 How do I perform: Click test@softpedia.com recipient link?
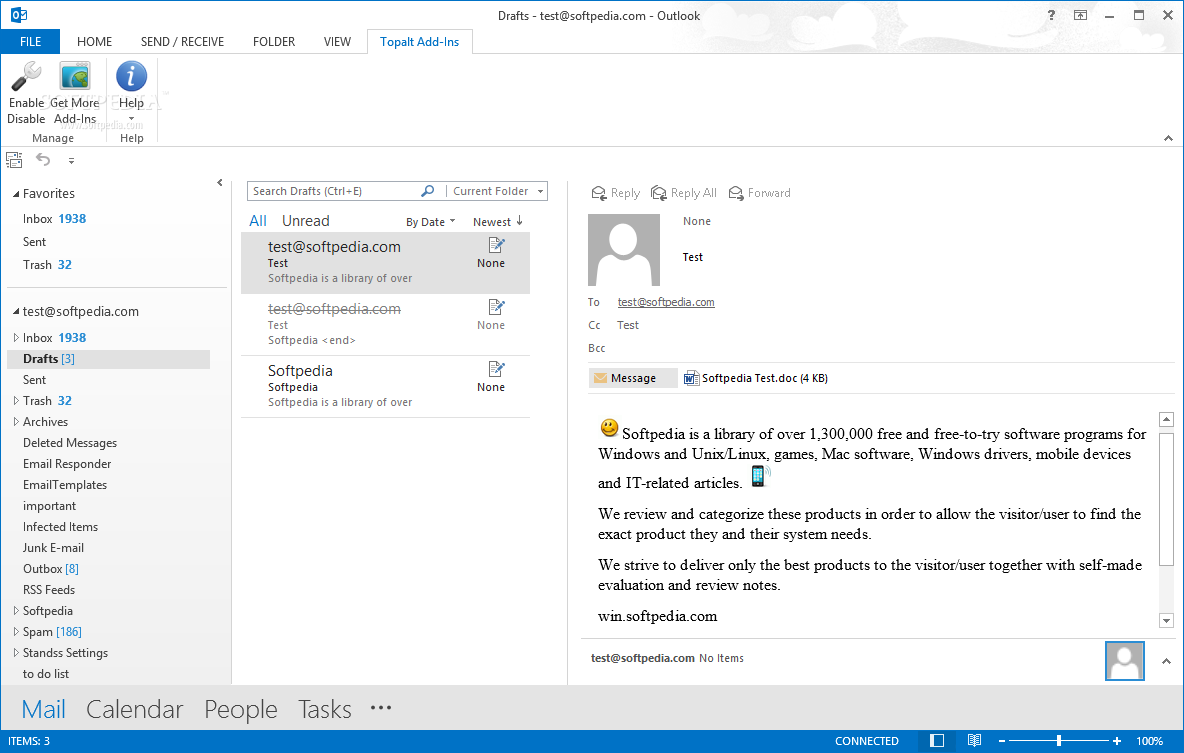[x=666, y=302]
